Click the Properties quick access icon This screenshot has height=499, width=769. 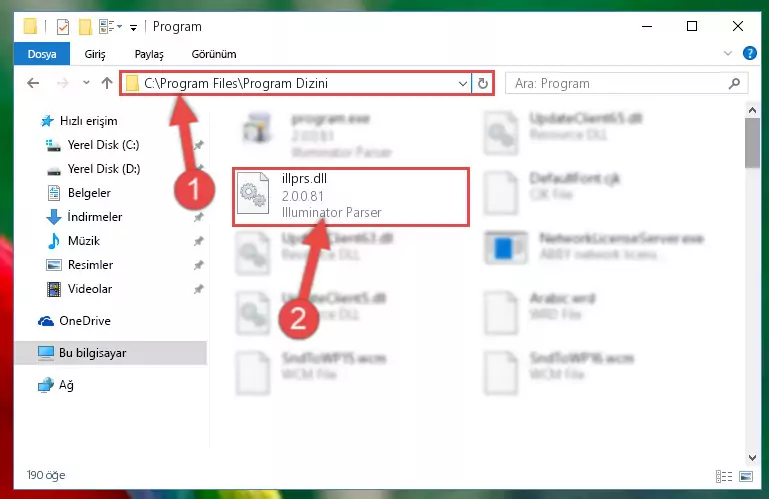(x=63, y=27)
